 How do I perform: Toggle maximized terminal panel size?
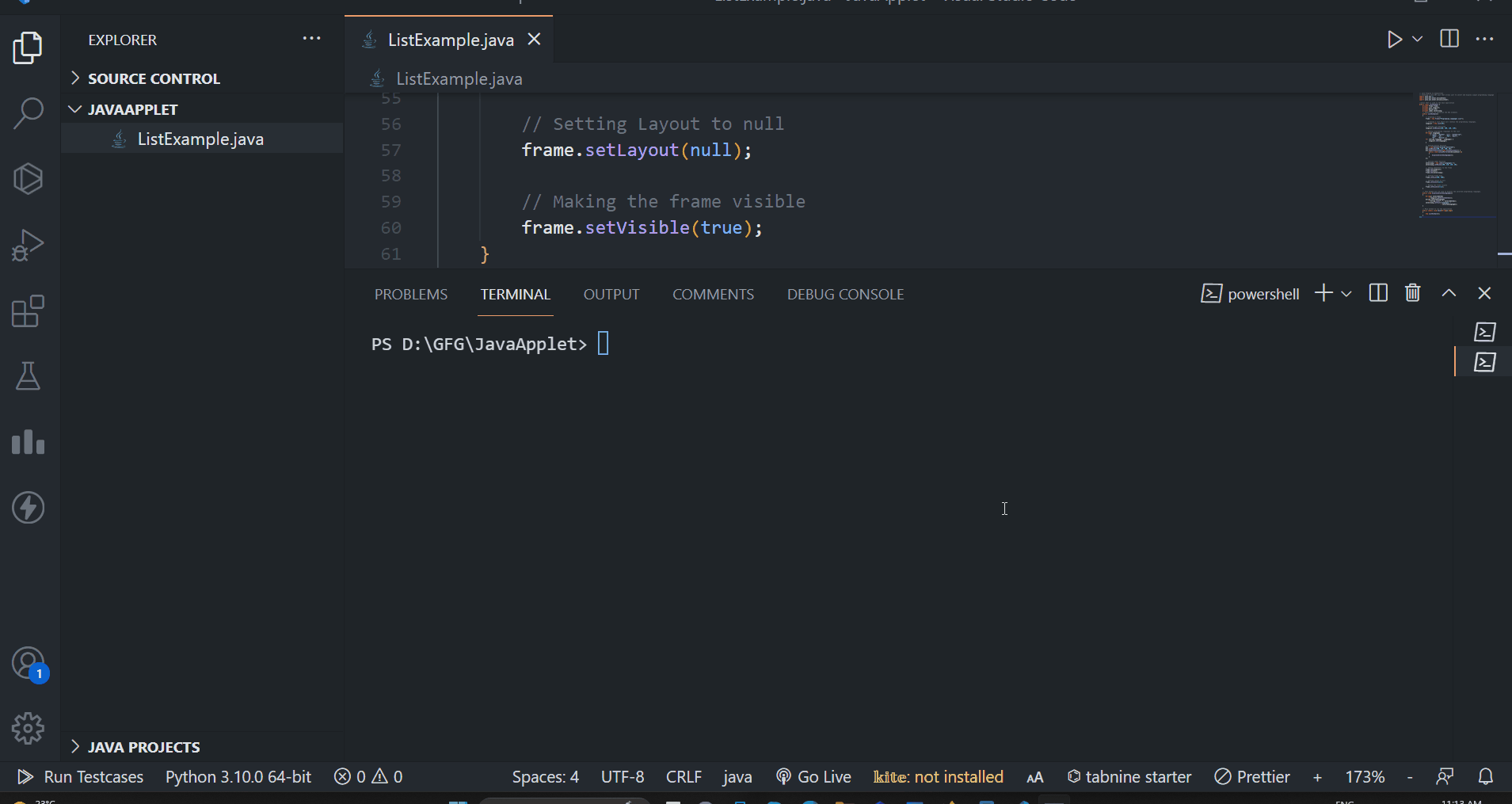pyautogui.click(x=1449, y=294)
